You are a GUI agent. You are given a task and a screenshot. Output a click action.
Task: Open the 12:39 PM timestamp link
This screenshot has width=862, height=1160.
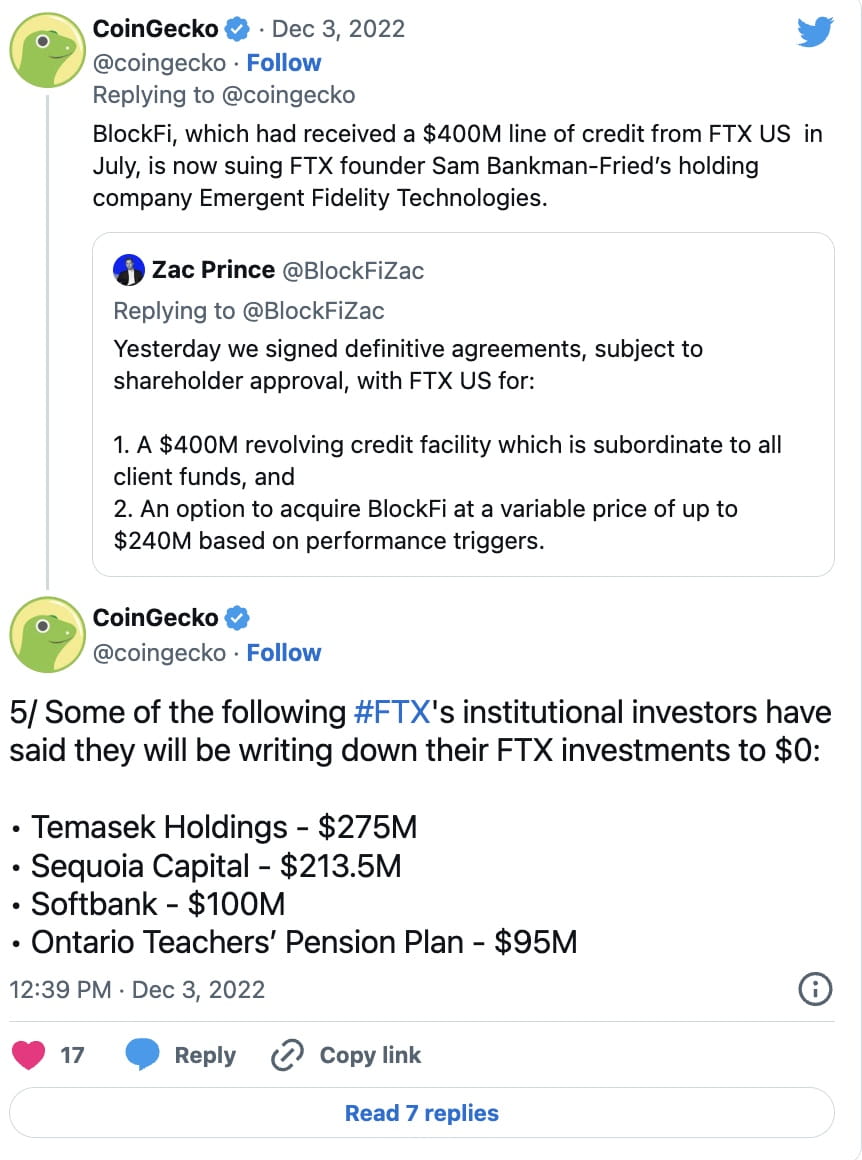60,990
